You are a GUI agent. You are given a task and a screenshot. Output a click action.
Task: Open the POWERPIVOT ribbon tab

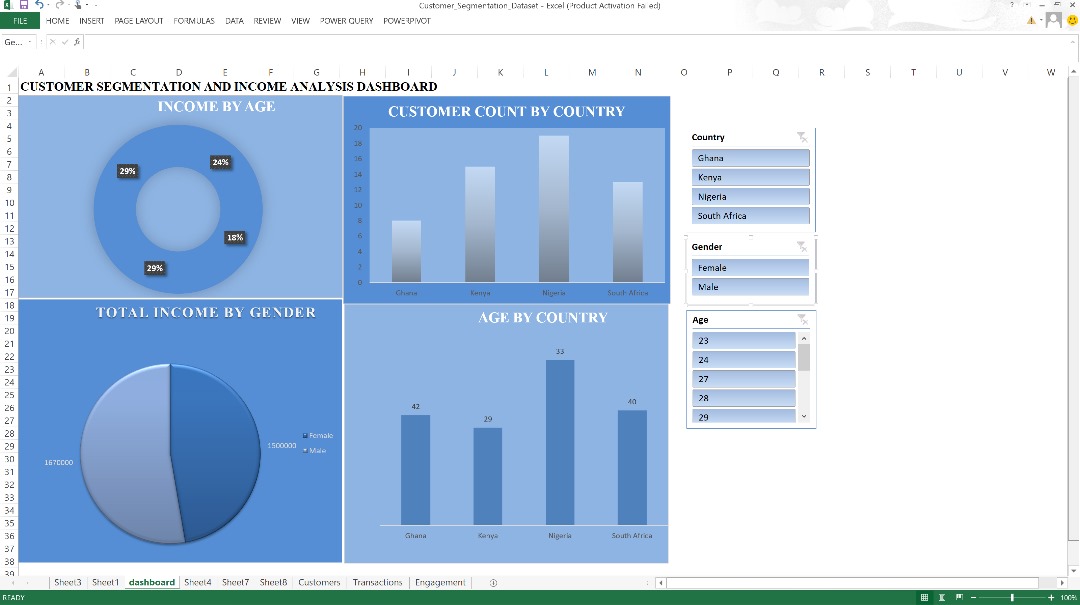(x=406, y=21)
